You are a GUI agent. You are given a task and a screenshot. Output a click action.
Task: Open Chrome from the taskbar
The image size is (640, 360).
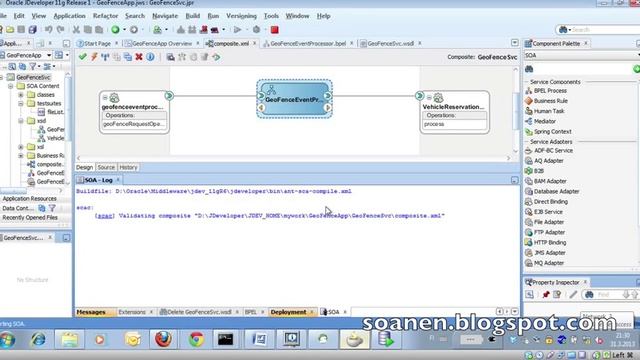pos(196,339)
